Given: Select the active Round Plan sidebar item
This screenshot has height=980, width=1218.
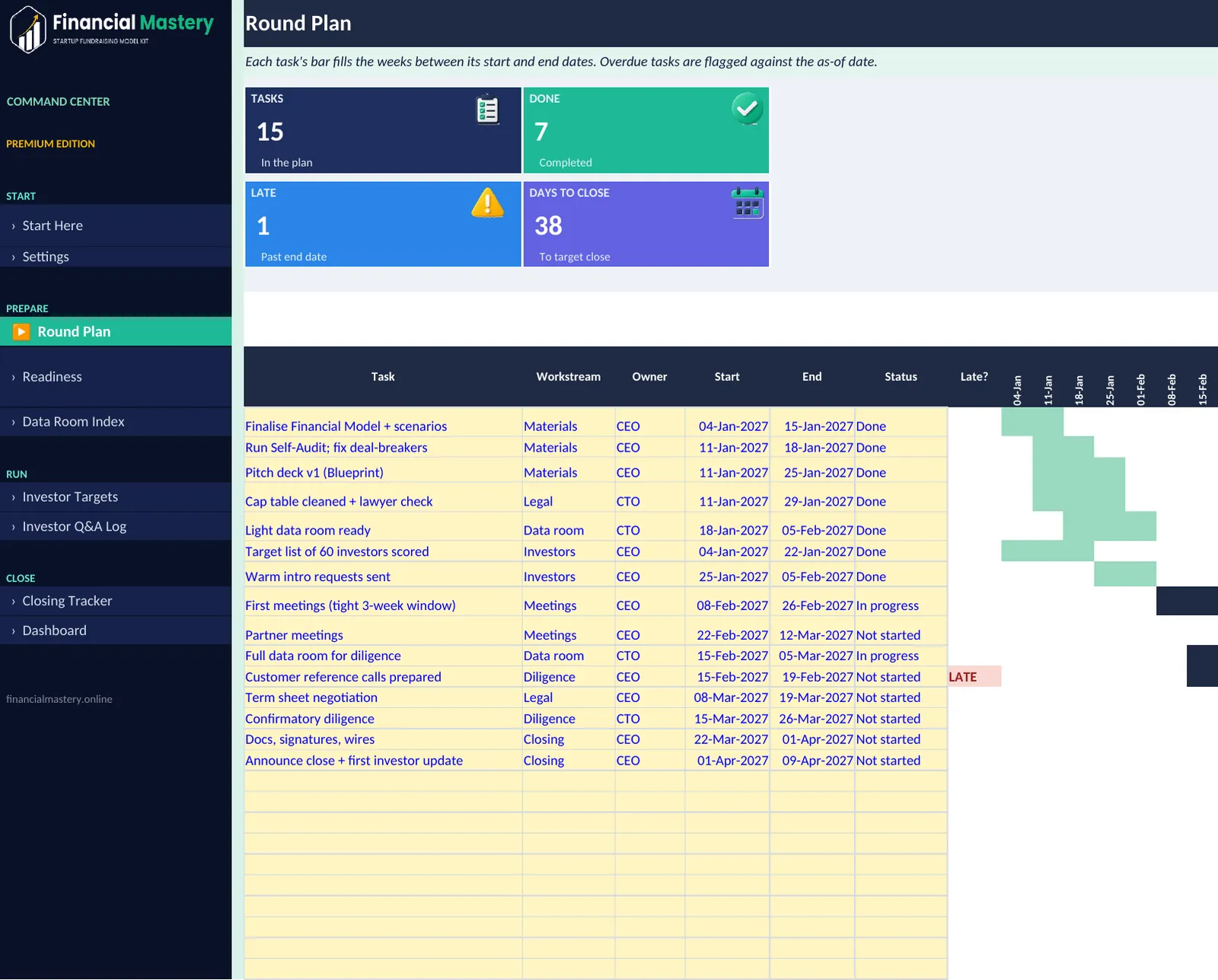Looking at the screenshot, I should click(x=116, y=332).
